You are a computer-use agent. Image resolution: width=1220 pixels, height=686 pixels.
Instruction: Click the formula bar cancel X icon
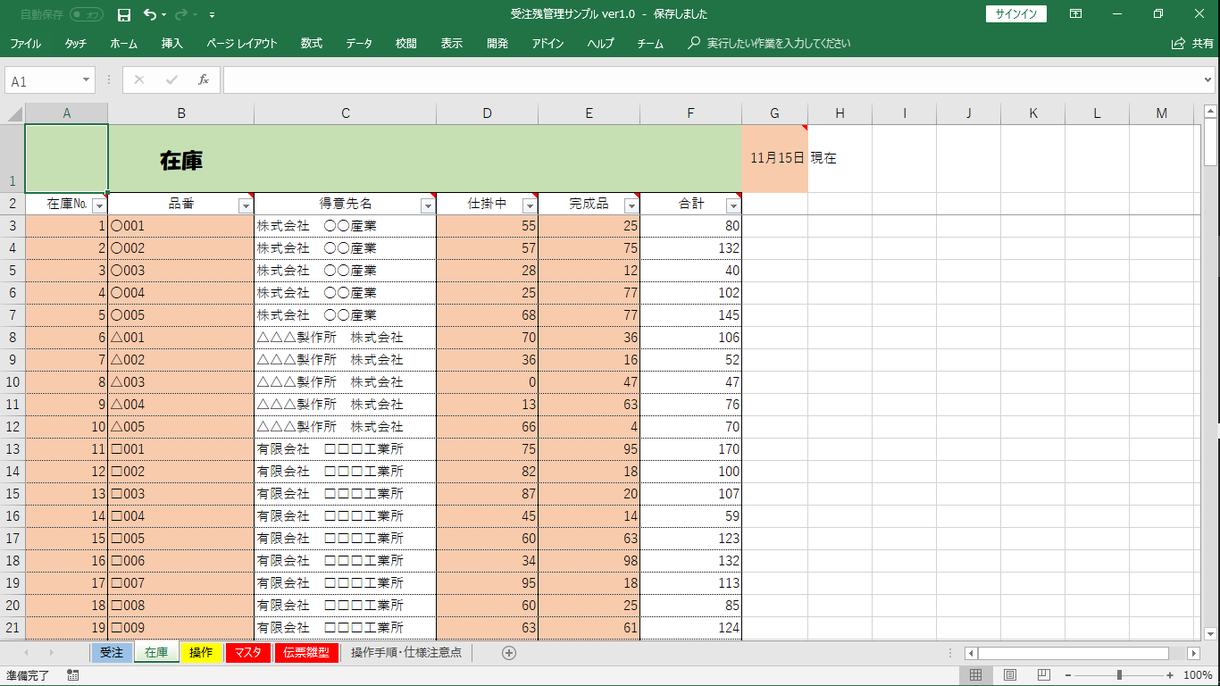[139, 80]
